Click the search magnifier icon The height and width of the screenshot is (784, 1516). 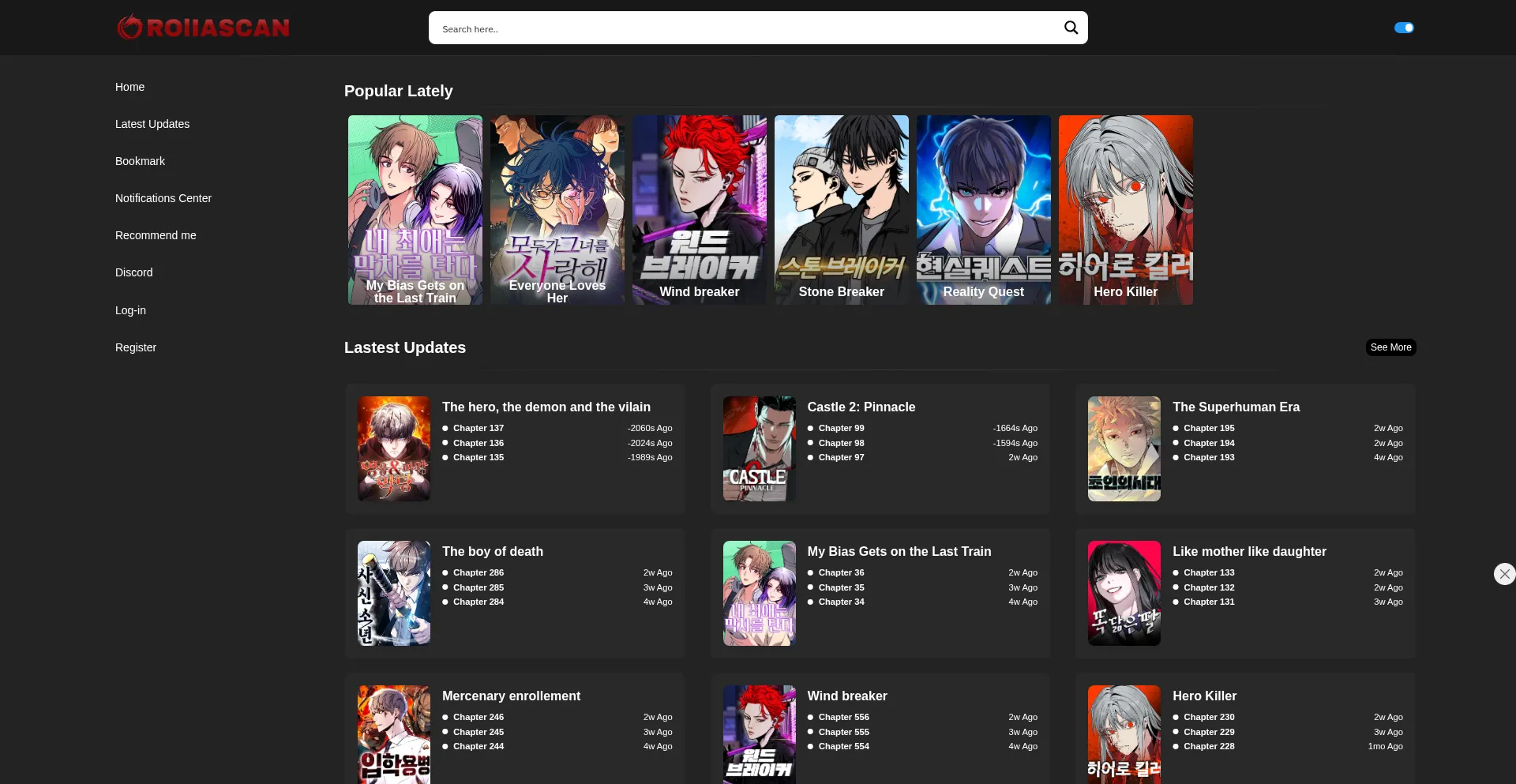pos(1071,28)
